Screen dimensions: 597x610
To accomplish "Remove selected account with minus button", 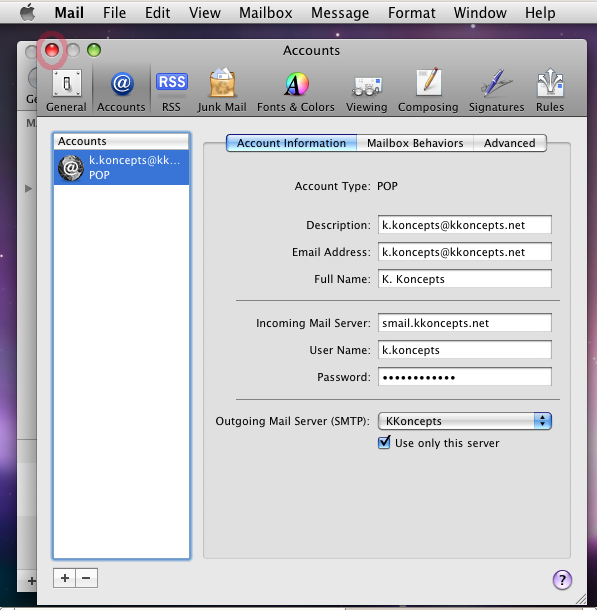I will tap(87, 578).
